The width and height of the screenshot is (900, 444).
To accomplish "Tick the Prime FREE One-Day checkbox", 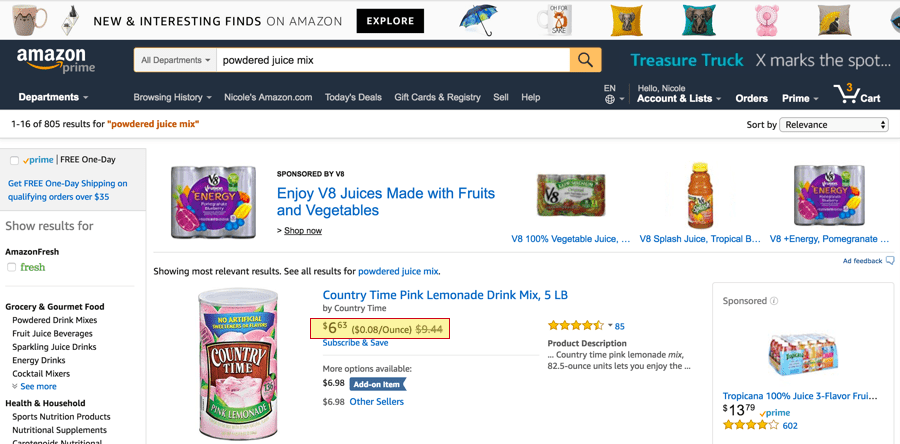I will pyautogui.click(x=14, y=161).
